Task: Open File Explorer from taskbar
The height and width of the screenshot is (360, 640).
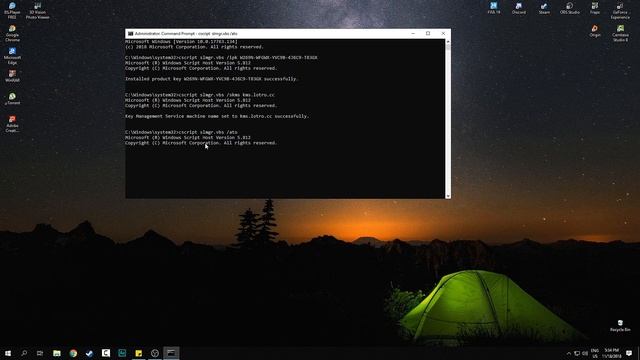Action: [57, 353]
